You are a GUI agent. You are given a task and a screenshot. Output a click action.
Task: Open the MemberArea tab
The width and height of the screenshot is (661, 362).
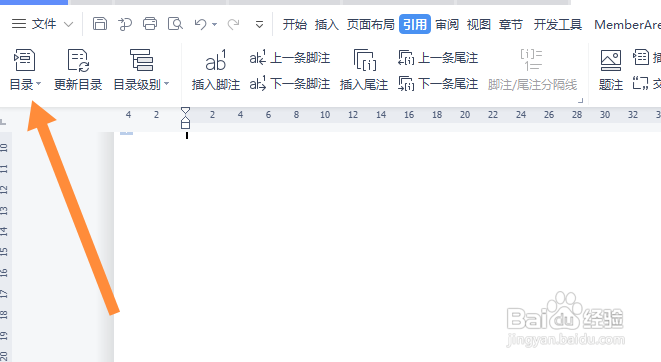pyautogui.click(x=627, y=25)
